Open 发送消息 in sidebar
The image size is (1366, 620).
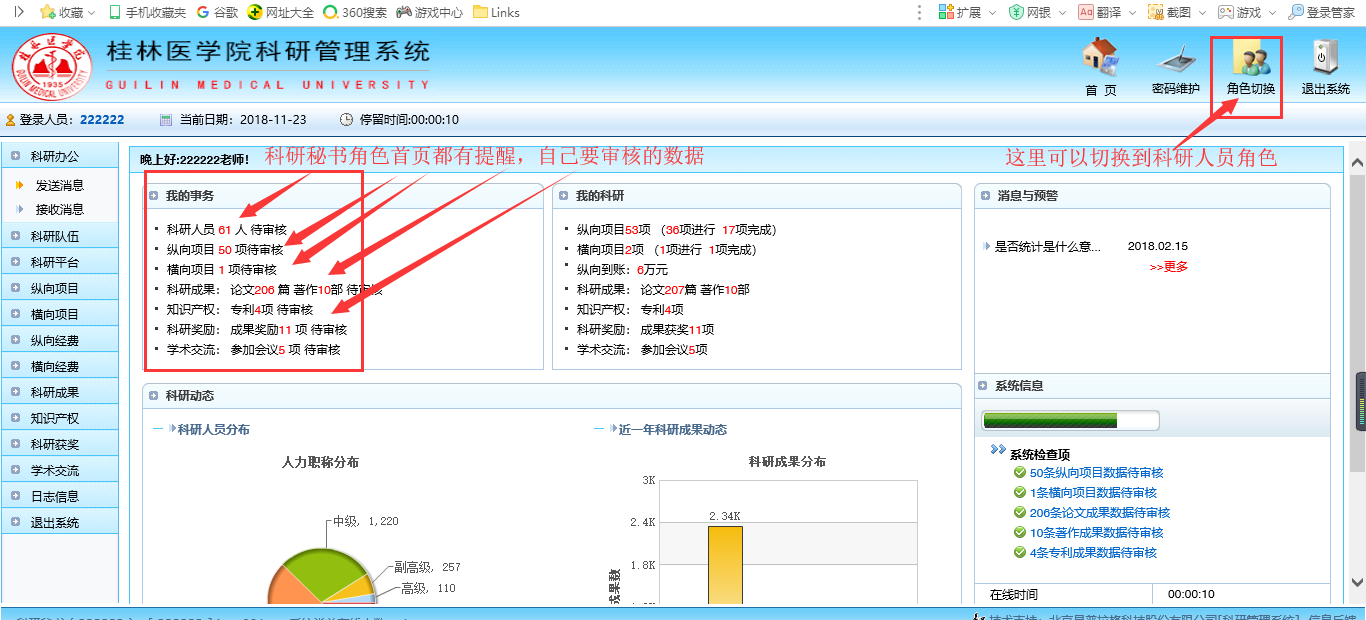[x=60, y=185]
